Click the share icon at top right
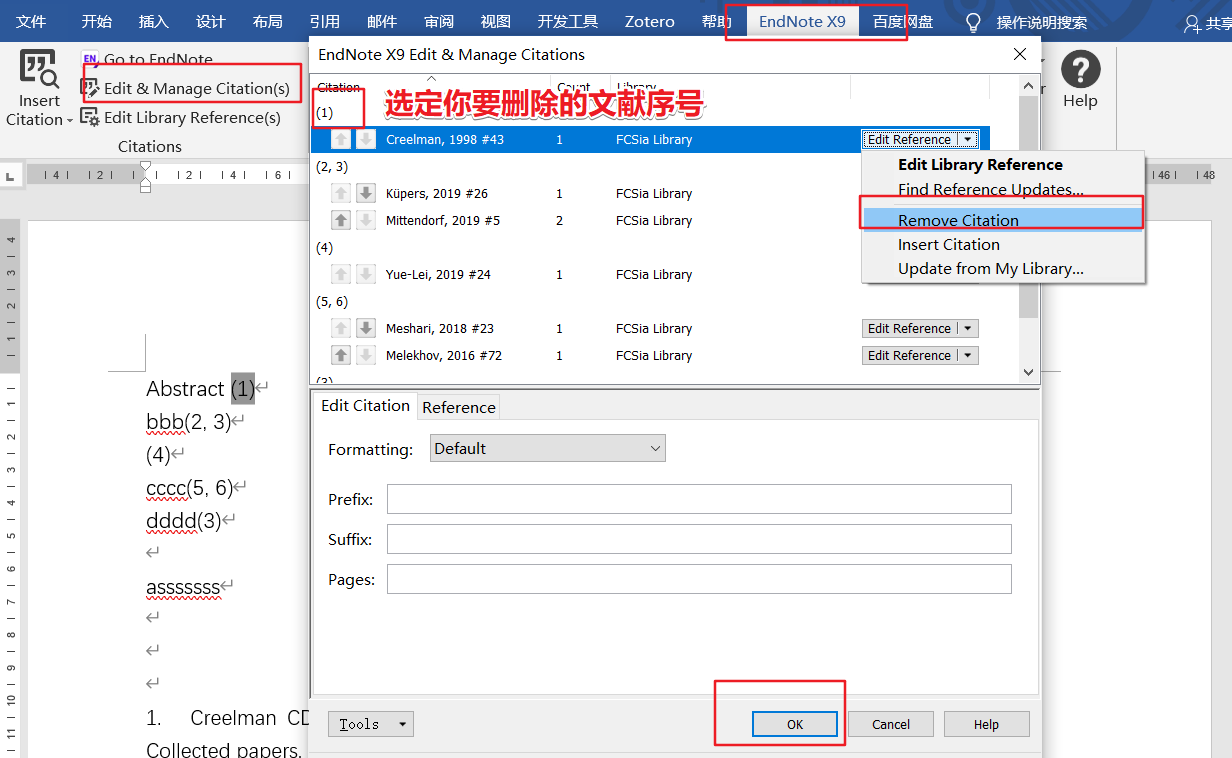Image resolution: width=1232 pixels, height=758 pixels. 1191,22
